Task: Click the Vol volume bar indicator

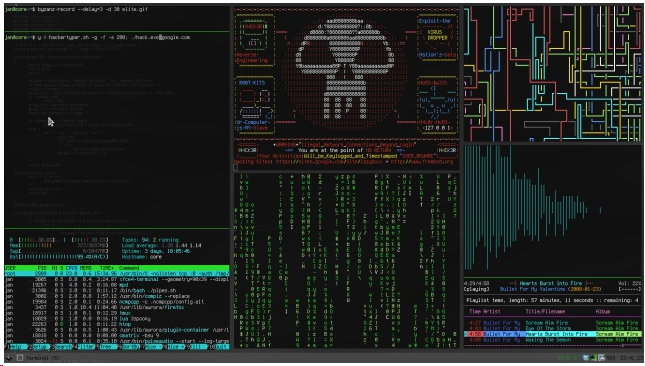Action: (629, 289)
